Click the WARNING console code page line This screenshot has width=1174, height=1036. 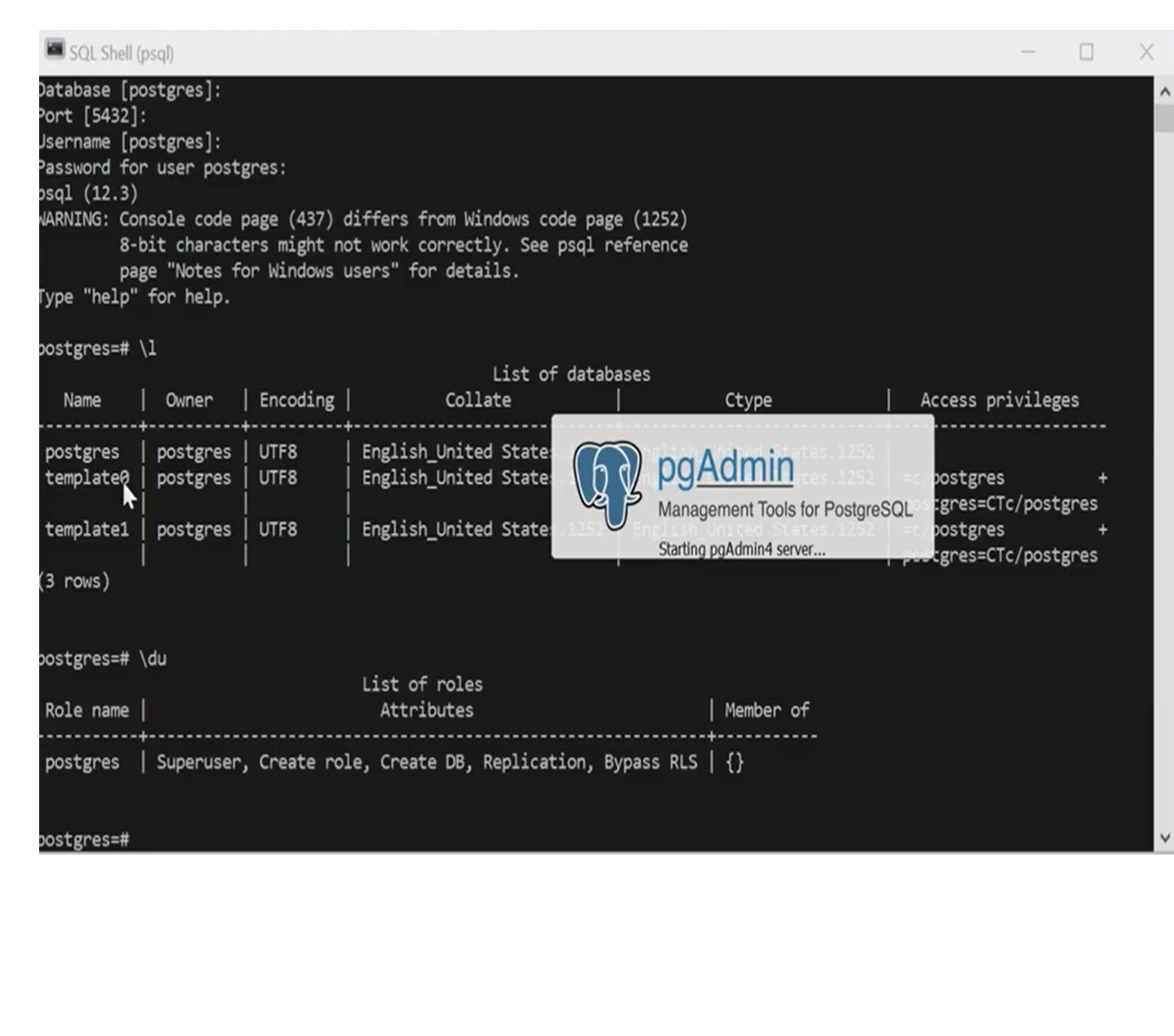[x=364, y=219]
